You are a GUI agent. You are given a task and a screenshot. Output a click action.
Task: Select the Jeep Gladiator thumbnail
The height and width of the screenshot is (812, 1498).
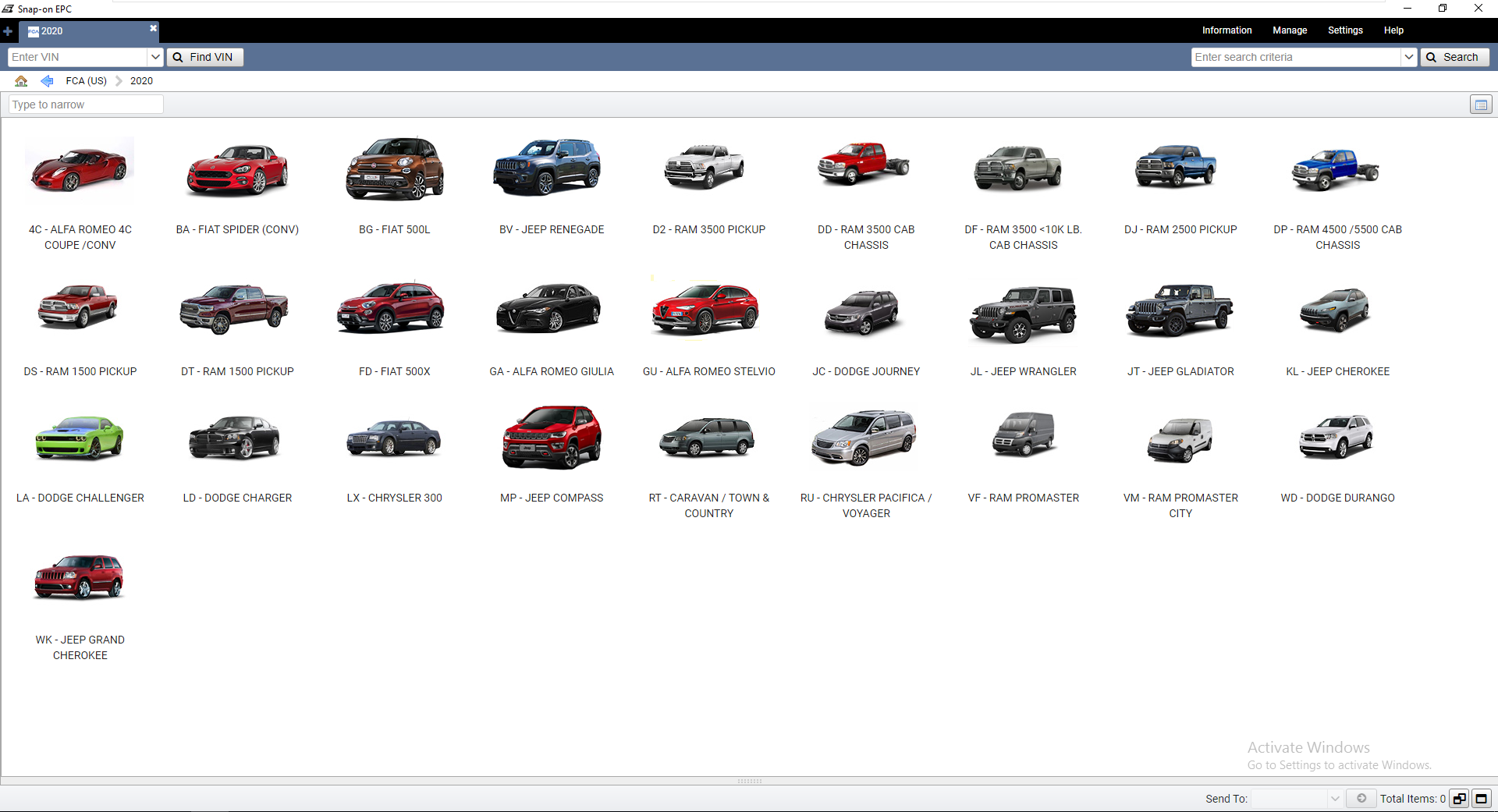coord(1179,310)
